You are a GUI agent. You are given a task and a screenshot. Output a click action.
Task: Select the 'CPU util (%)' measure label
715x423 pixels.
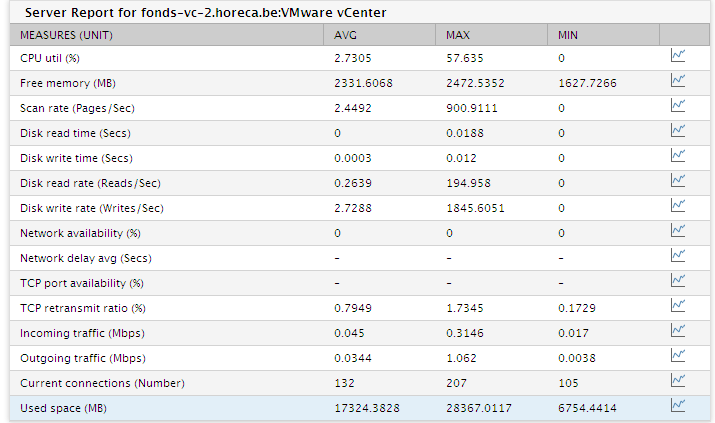pyautogui.click(x=50, y=58)
